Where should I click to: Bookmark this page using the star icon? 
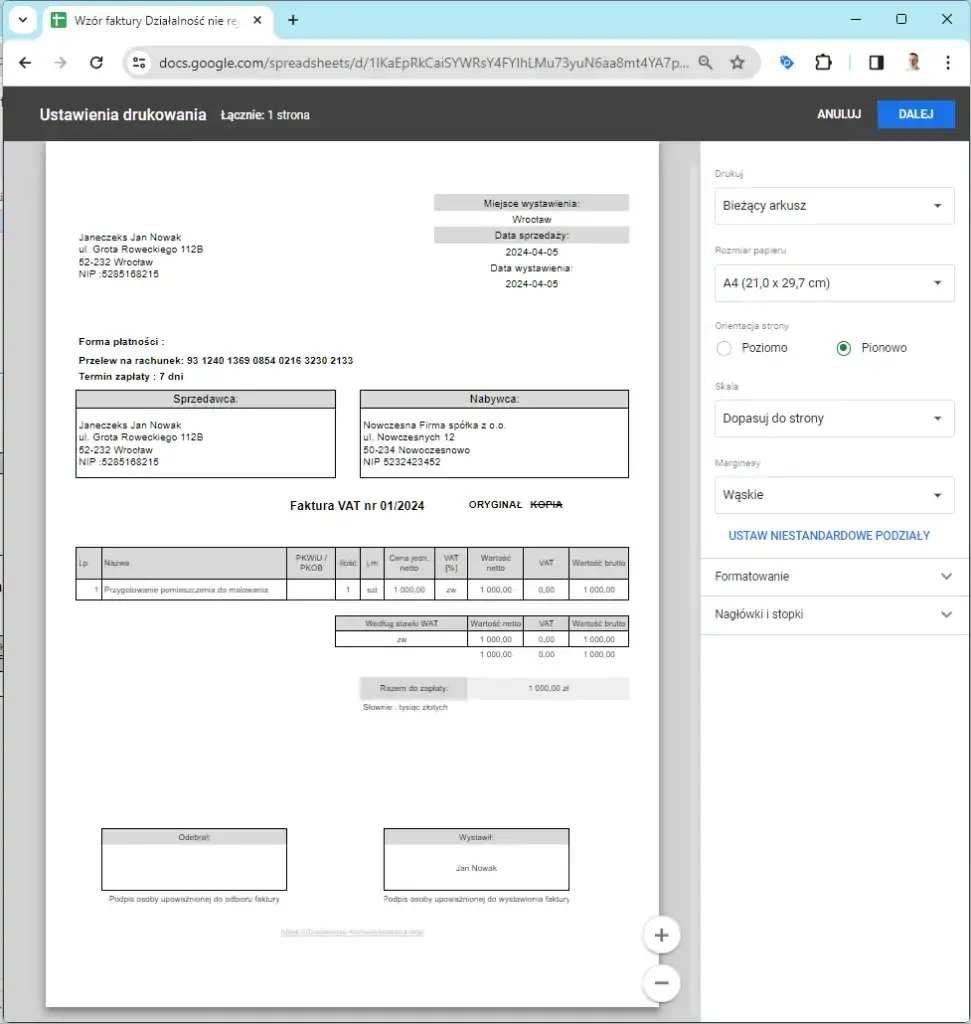pyautogui.click(x=737, y=63)
